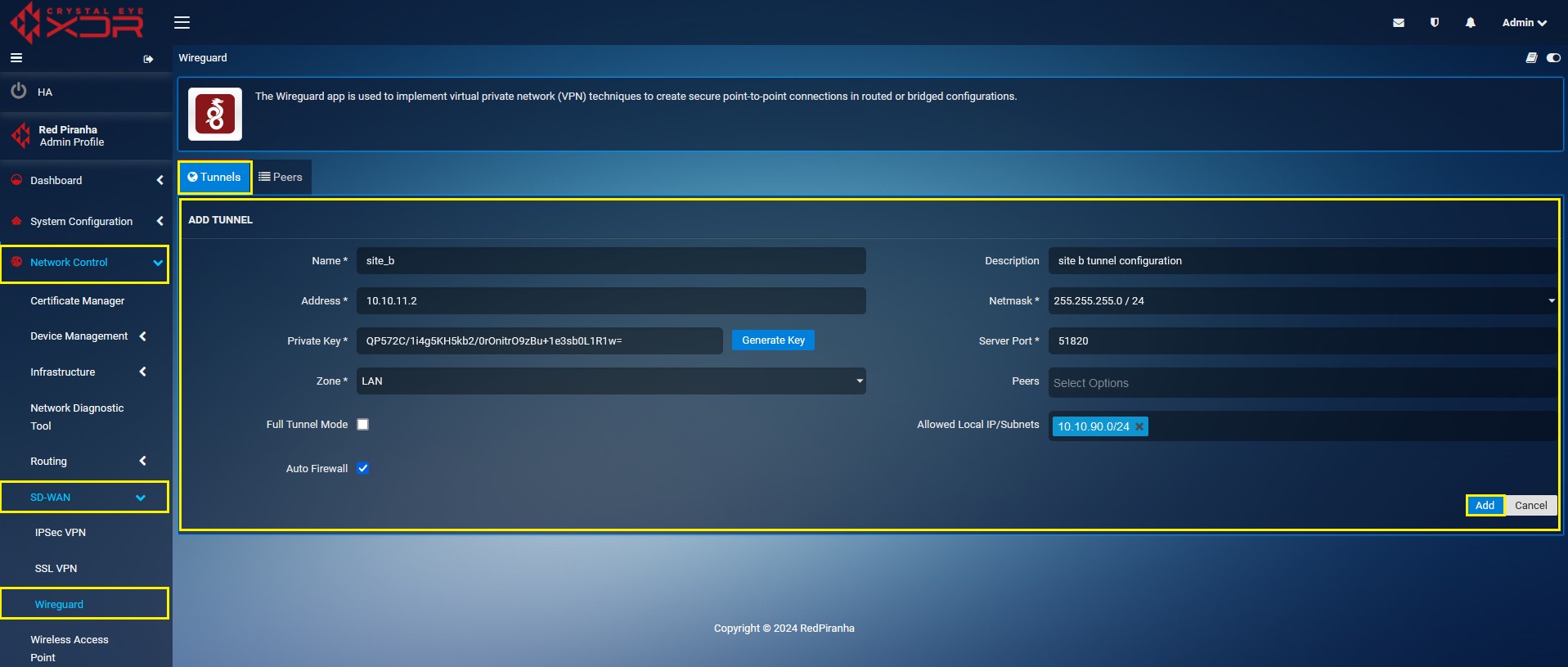Viewport: 1568px width, 667px height.
Task: Click the Generate Key button
Action: (773, 340)
